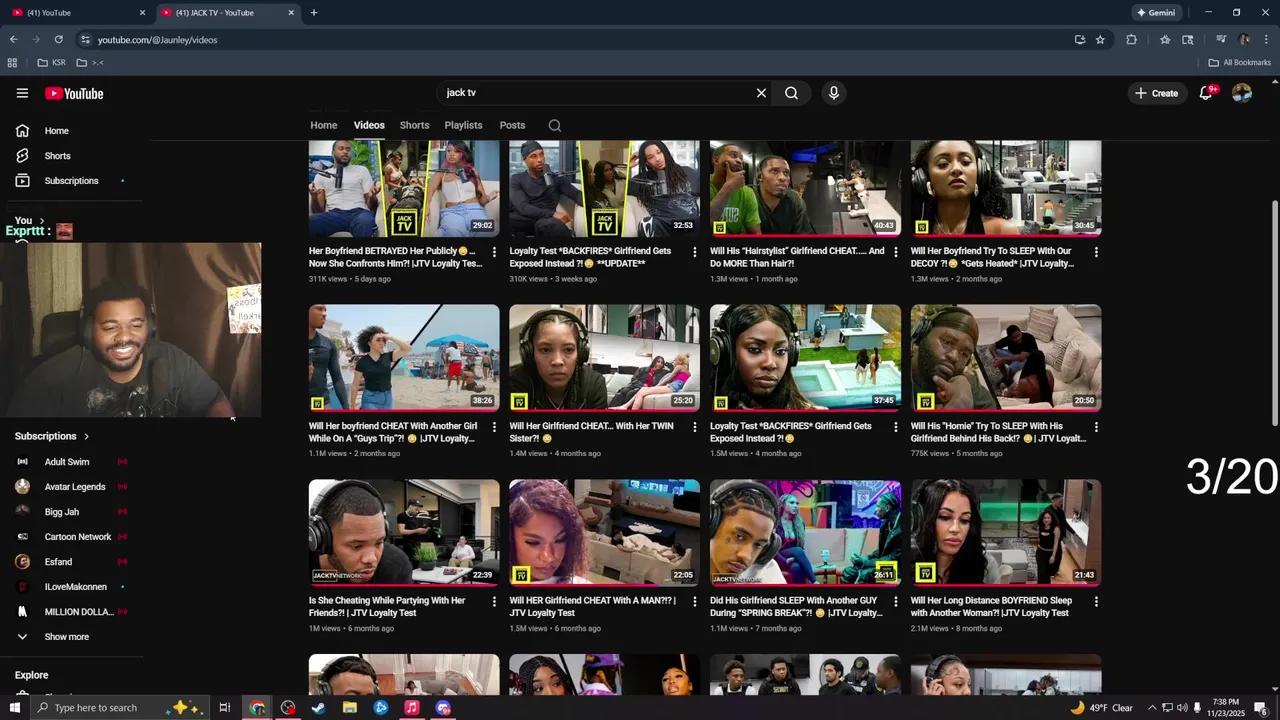This screenshot has height=720, width=1280.
Task: Start voice search with the microphone
Action: point(834,93)
